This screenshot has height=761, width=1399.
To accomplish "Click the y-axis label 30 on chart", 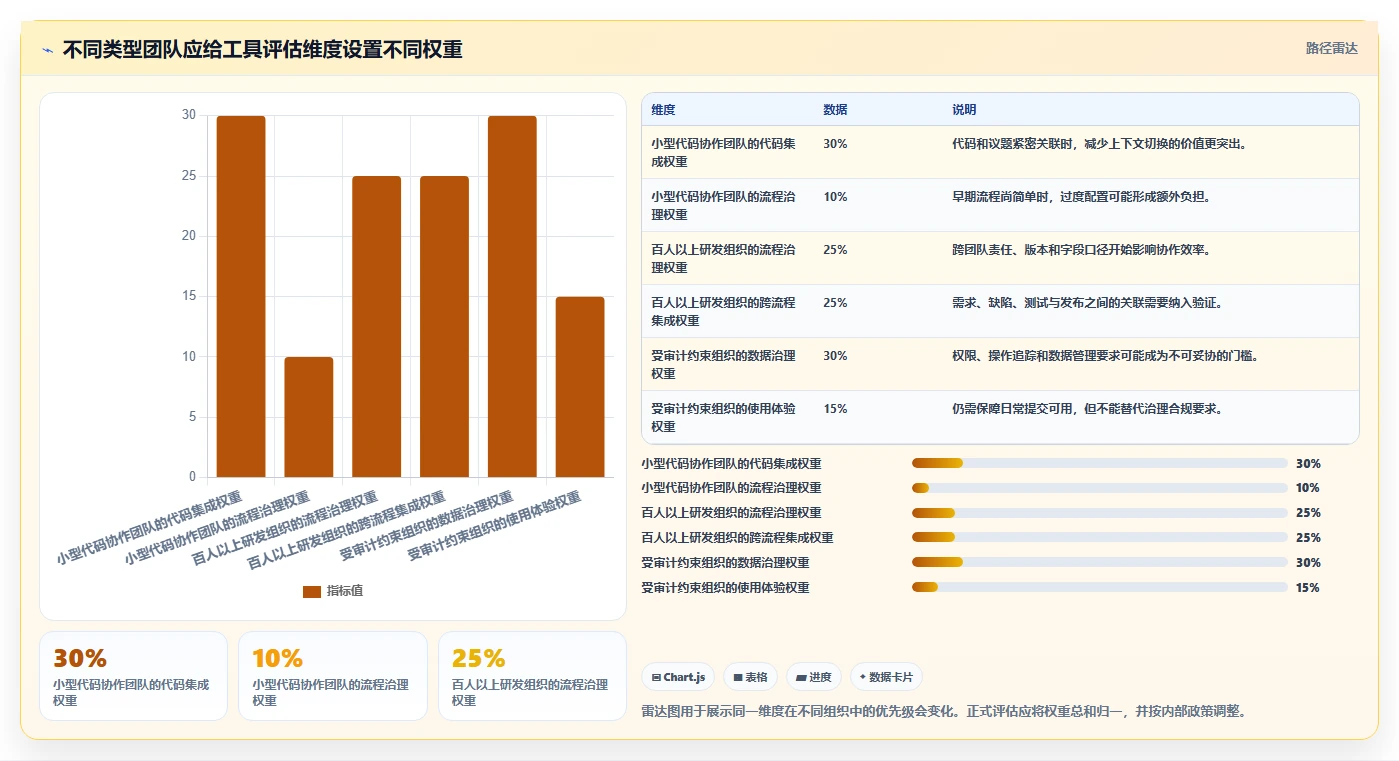I will (189, 115).
